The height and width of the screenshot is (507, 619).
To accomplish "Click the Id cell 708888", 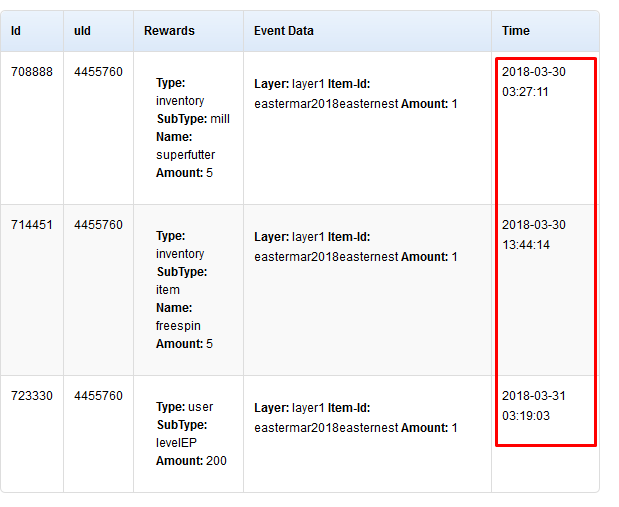I will 32,72.
